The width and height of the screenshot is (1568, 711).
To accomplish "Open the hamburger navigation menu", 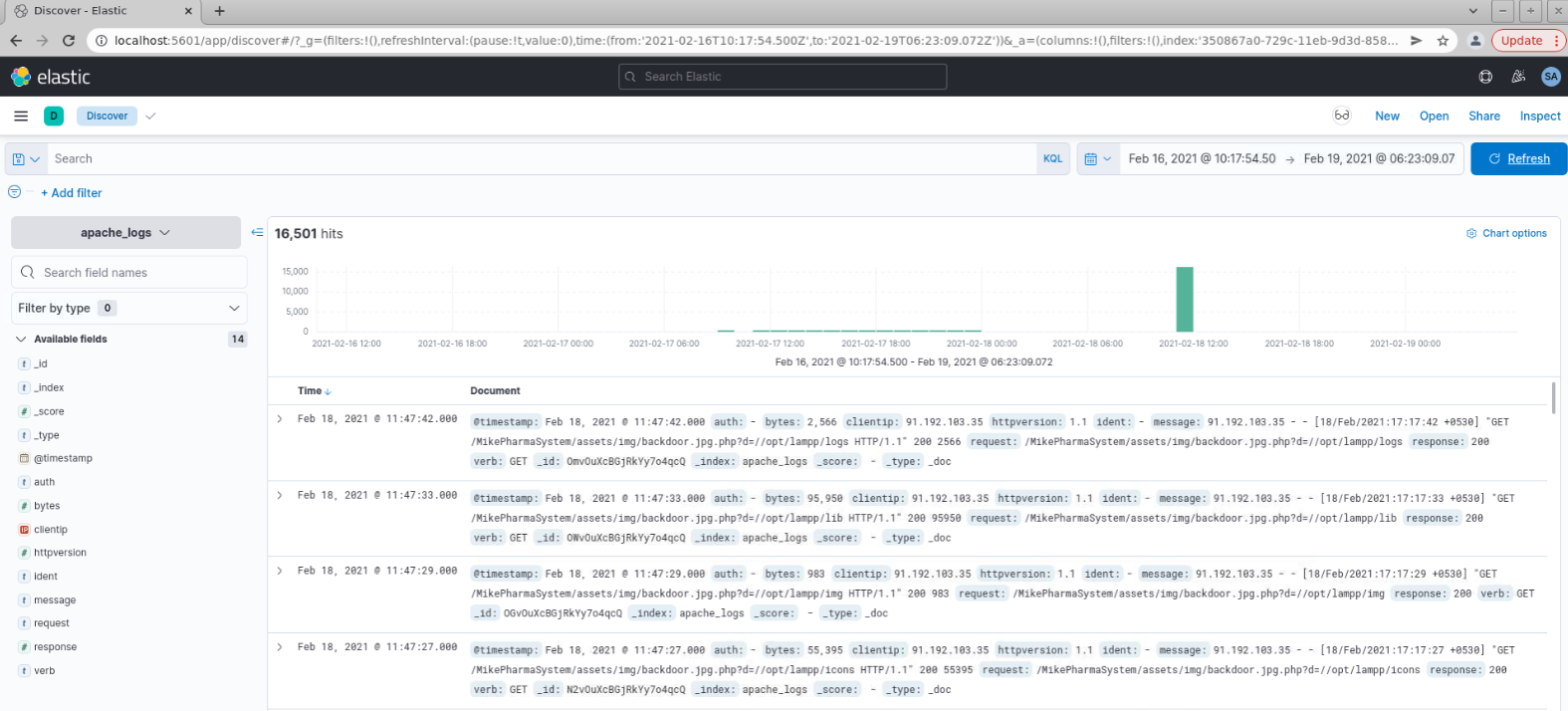I will (21, 117).
